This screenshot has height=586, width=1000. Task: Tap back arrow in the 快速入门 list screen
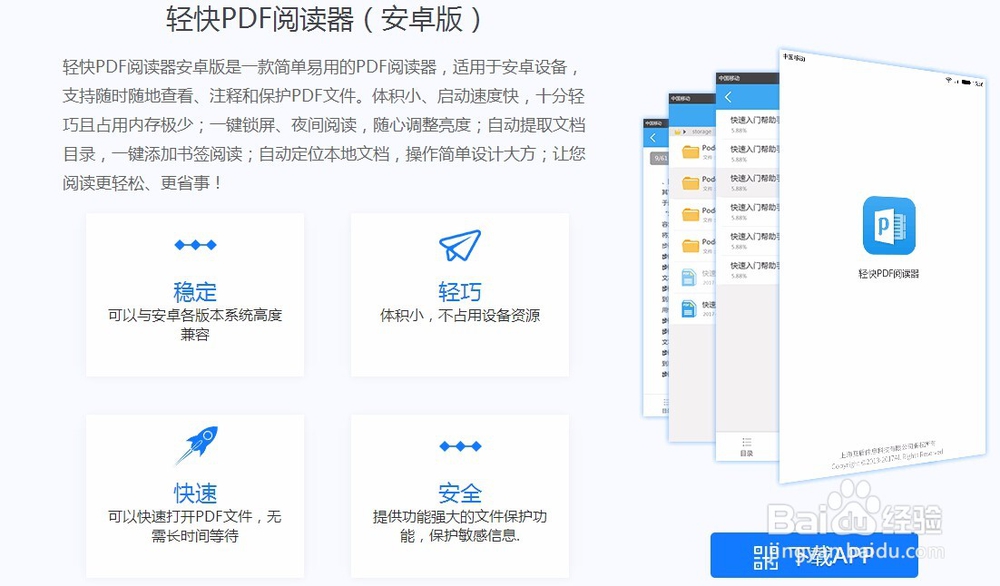coord(728,97)
